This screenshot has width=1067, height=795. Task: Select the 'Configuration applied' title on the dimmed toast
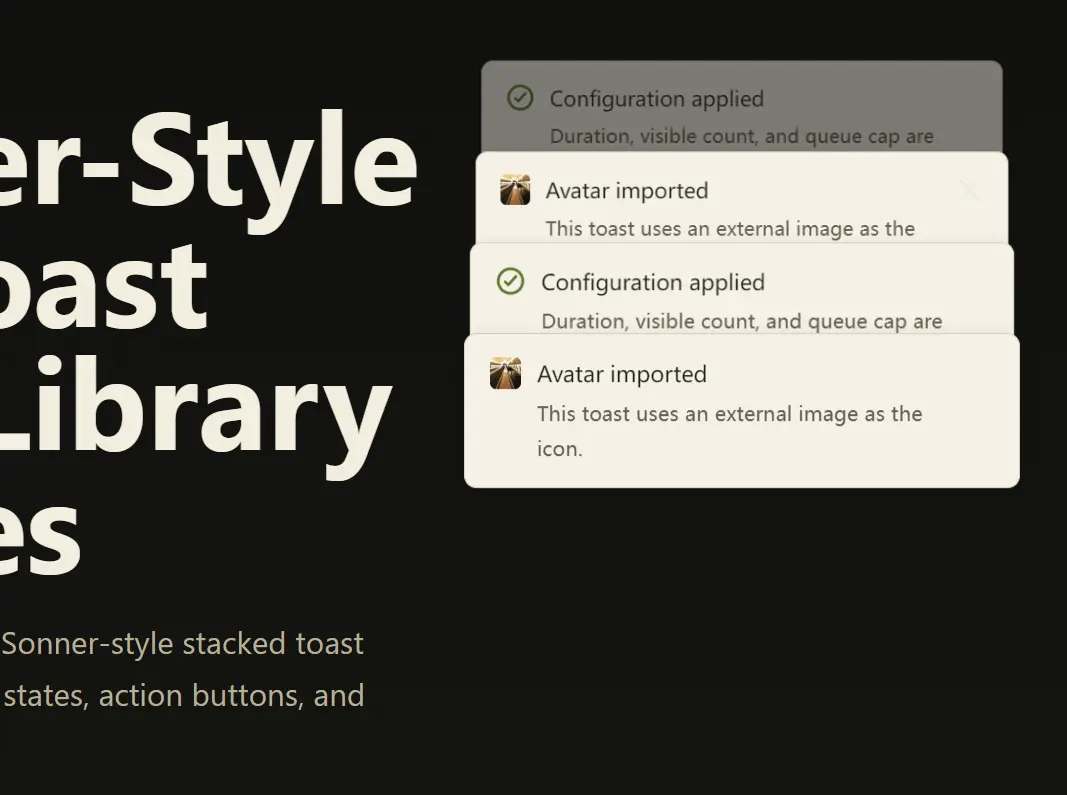(657, 99)
